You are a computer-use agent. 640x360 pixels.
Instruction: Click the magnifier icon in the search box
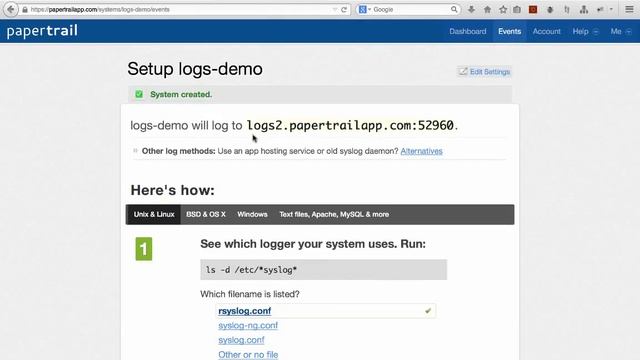tap(454, 9)
